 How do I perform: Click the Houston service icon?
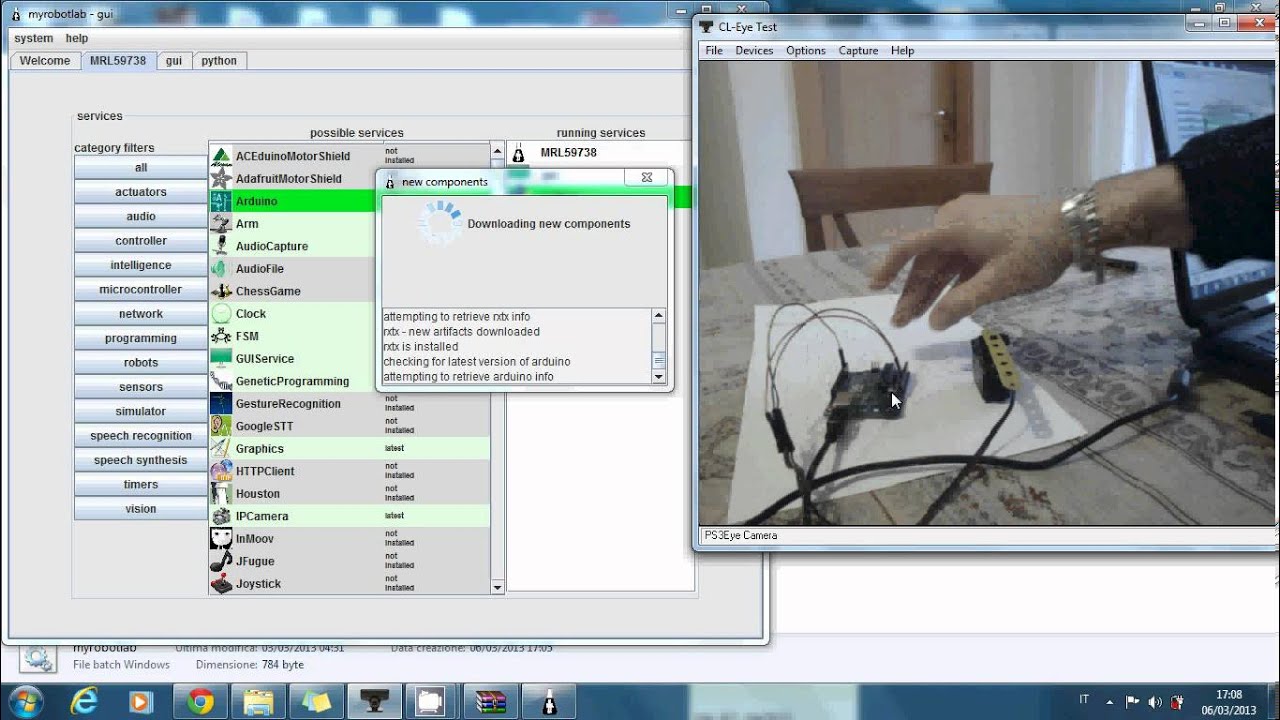[221, 493]
